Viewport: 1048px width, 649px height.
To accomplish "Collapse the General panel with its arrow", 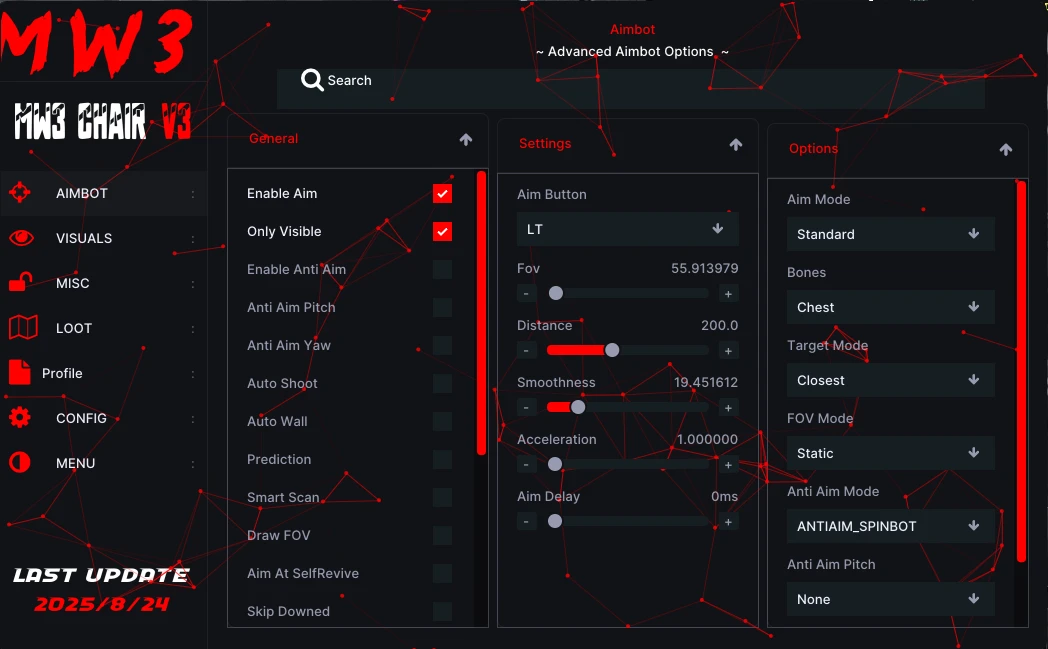I will (x=466, y=139).
